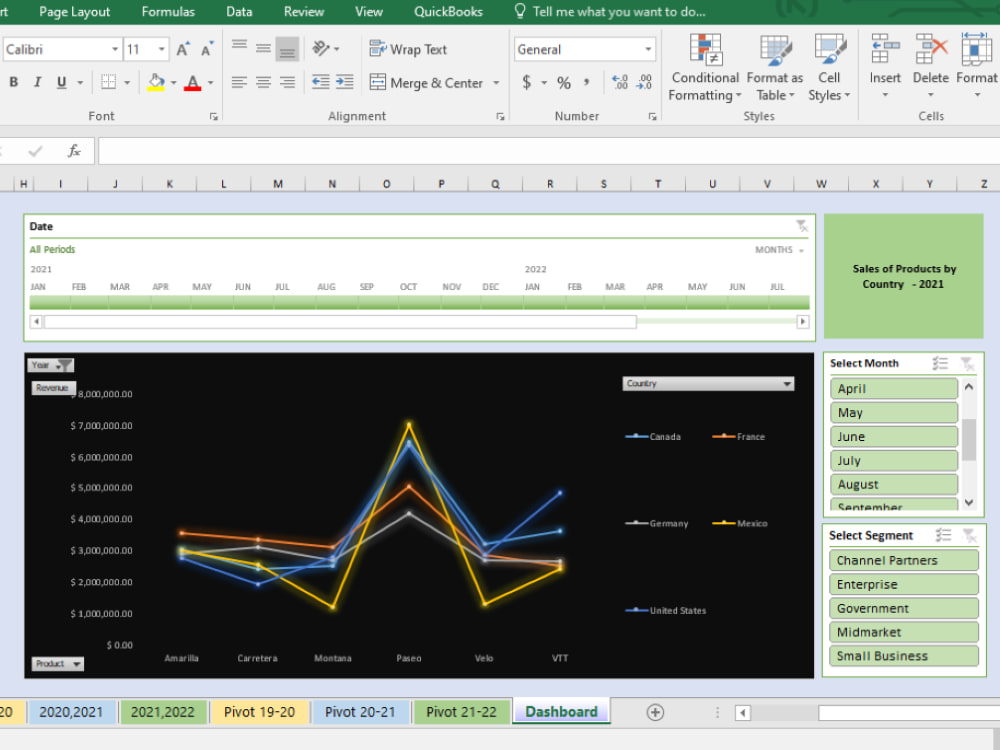Toggle multi-select in Select Segment slicer
Viewport: 1000px width, 750px height.
943,535
